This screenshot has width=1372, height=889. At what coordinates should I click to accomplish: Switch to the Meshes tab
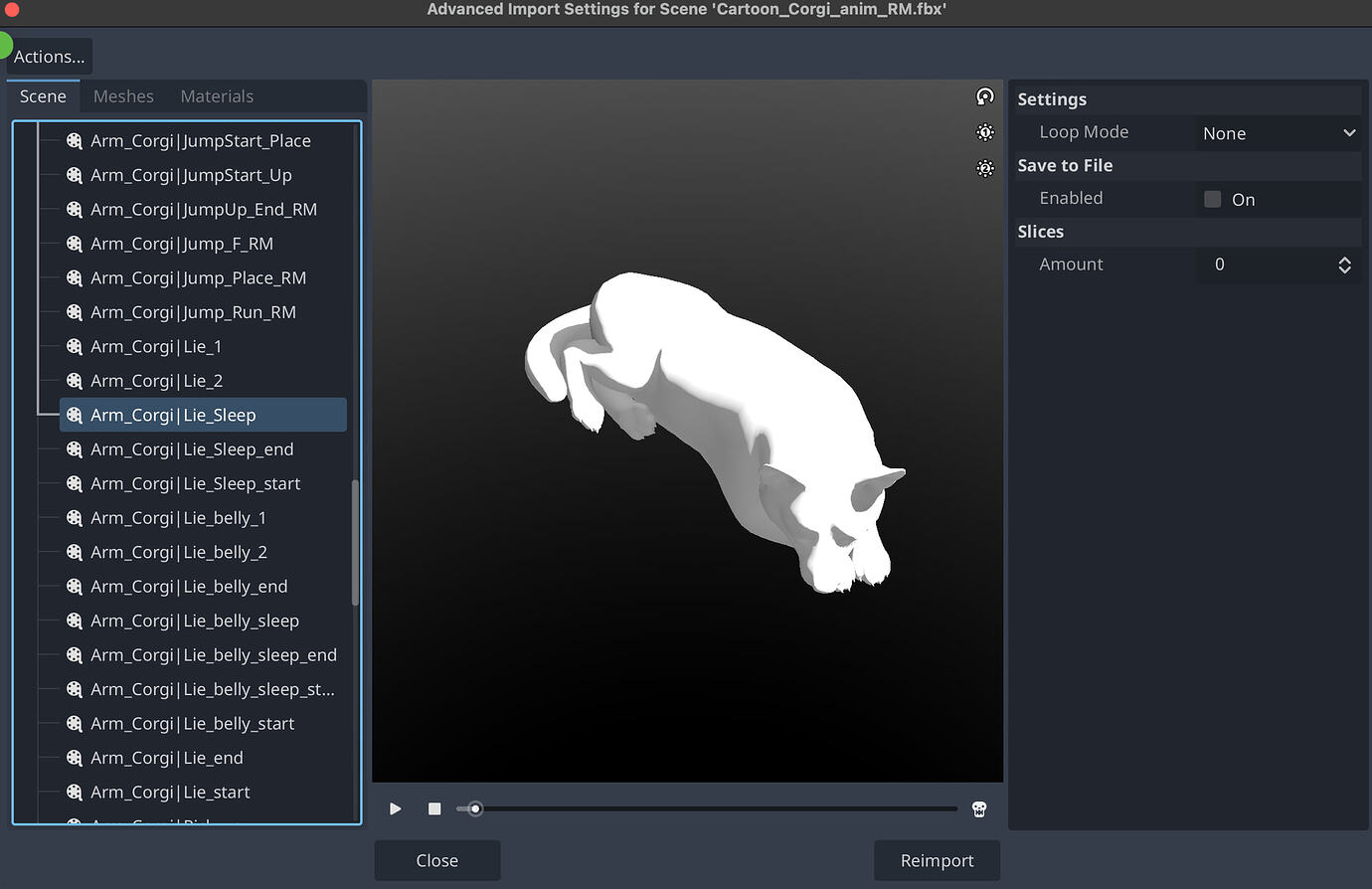(123, 95)
